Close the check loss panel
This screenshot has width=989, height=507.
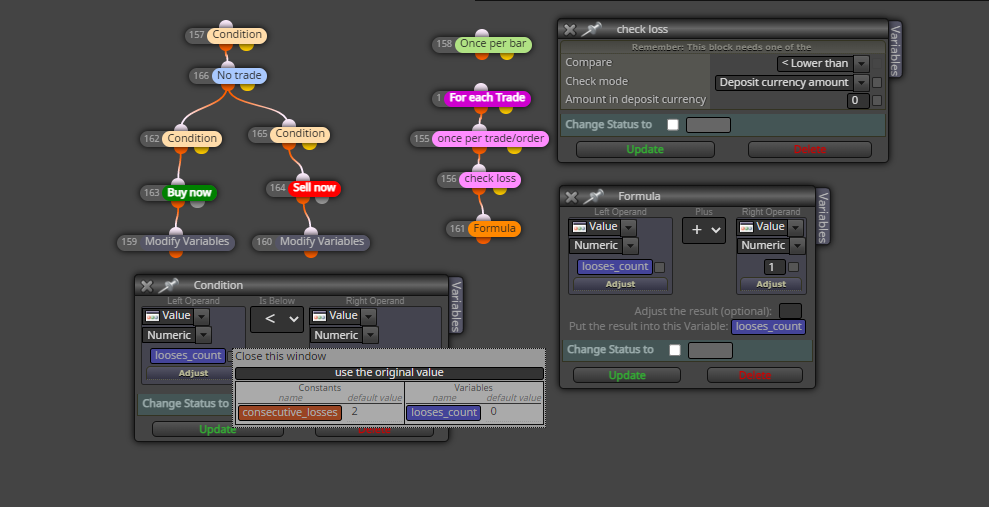[x=570, y=30]
